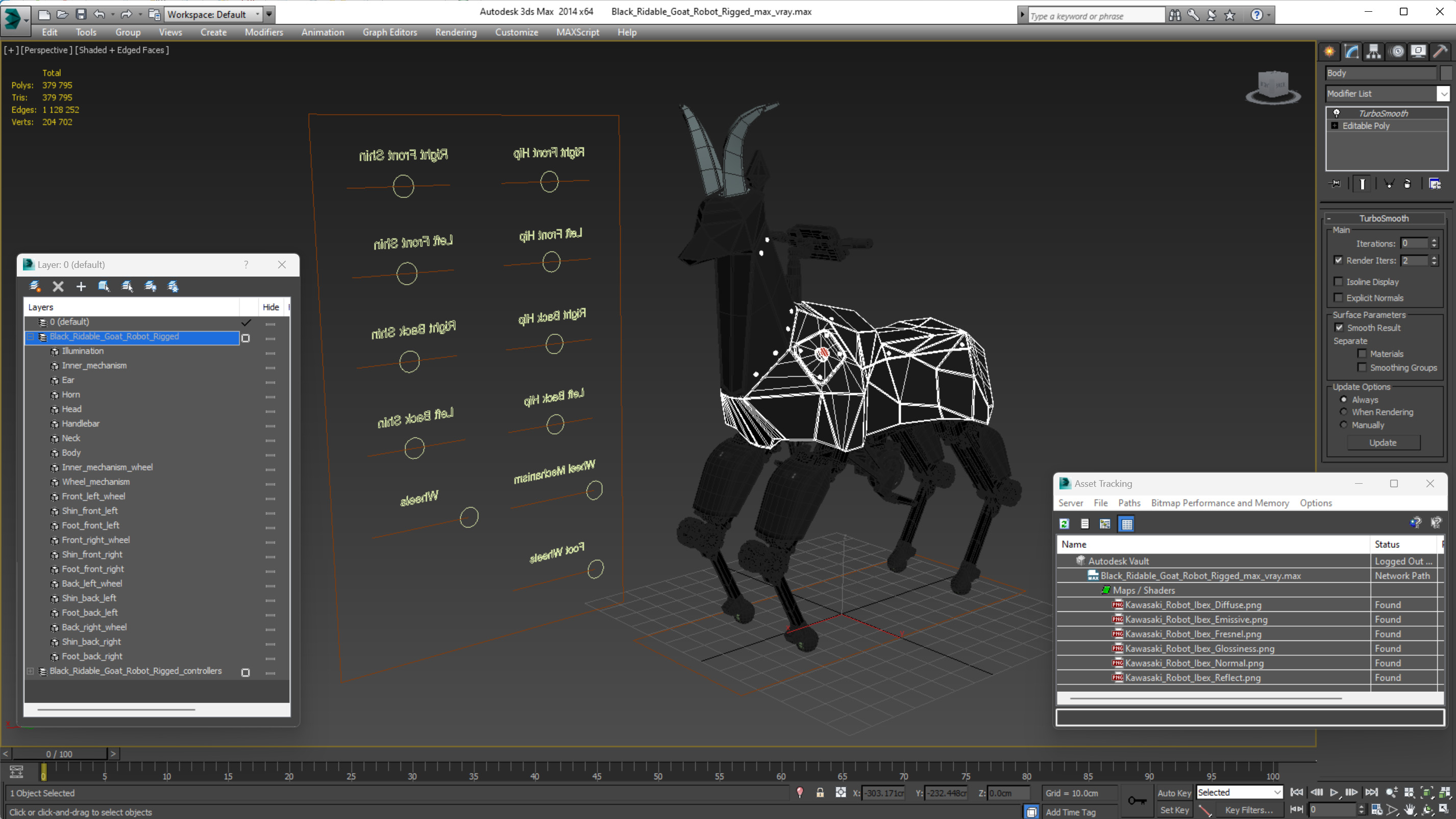Select the Manually update option

[x=1344, y=425]
